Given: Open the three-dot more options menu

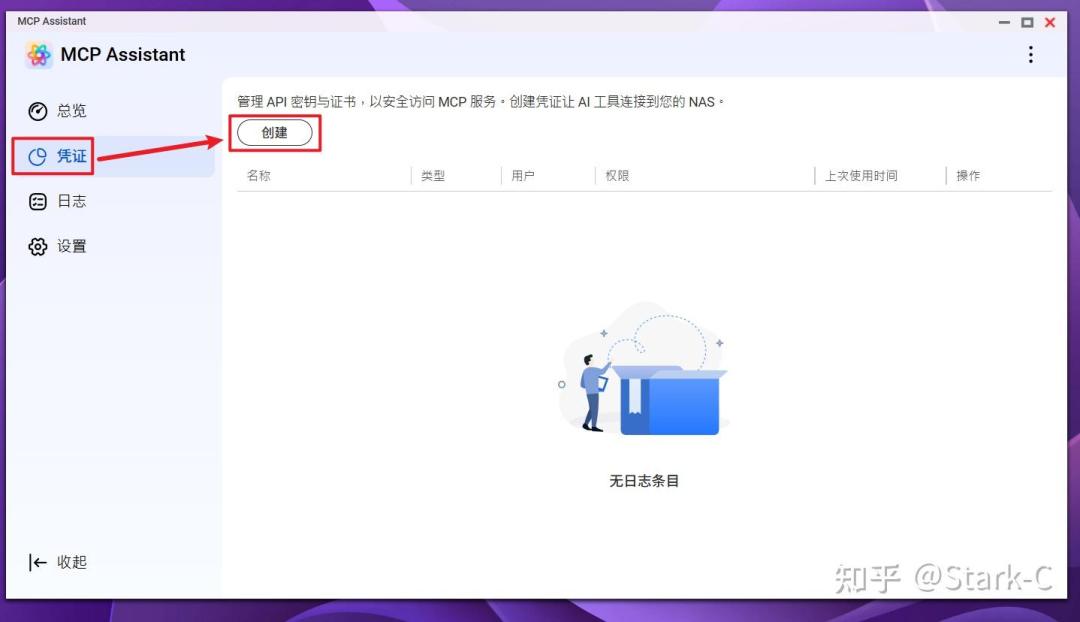Looking at the screenshot, I should [x=1030, y=54].
